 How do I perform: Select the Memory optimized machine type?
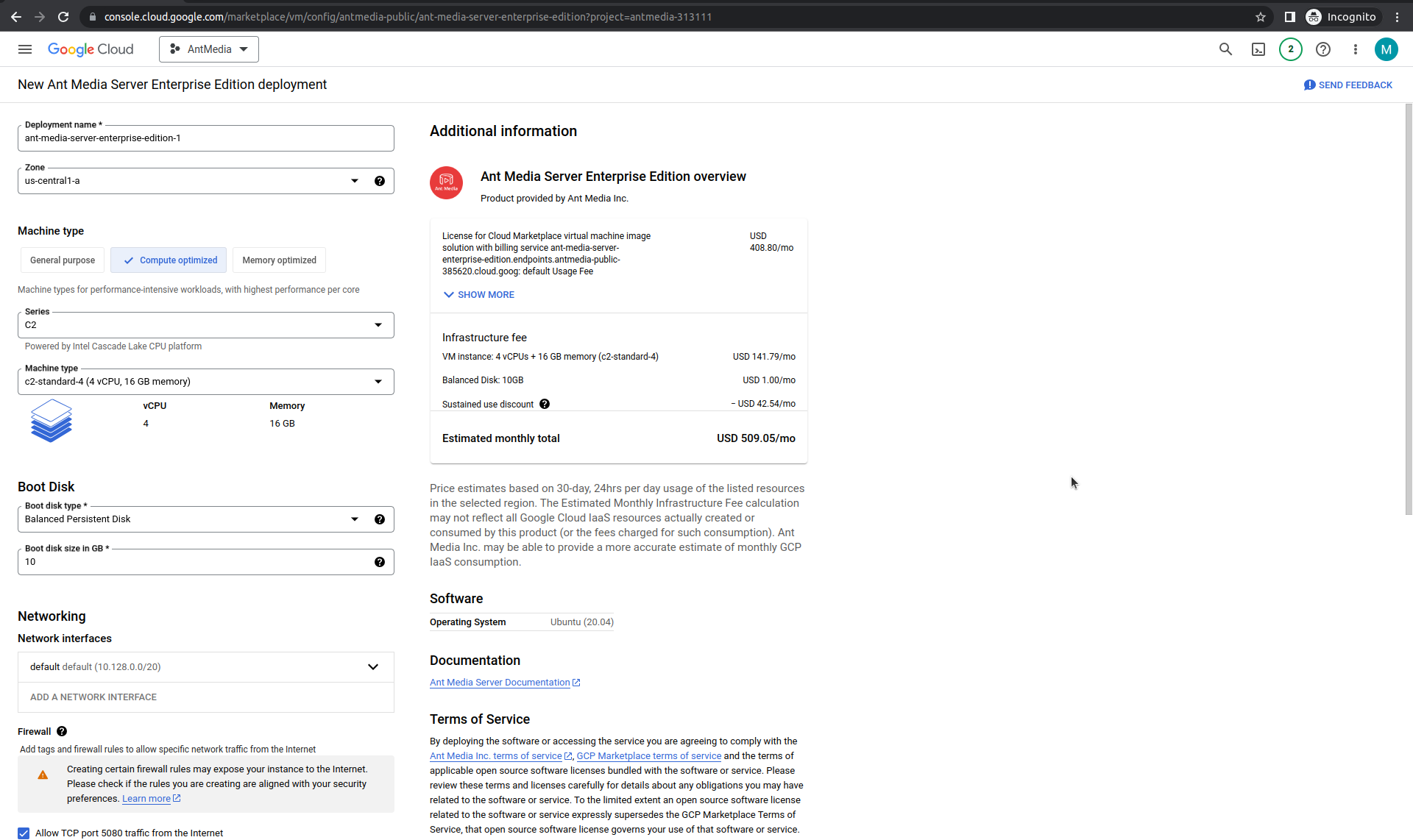pos(279,260)
